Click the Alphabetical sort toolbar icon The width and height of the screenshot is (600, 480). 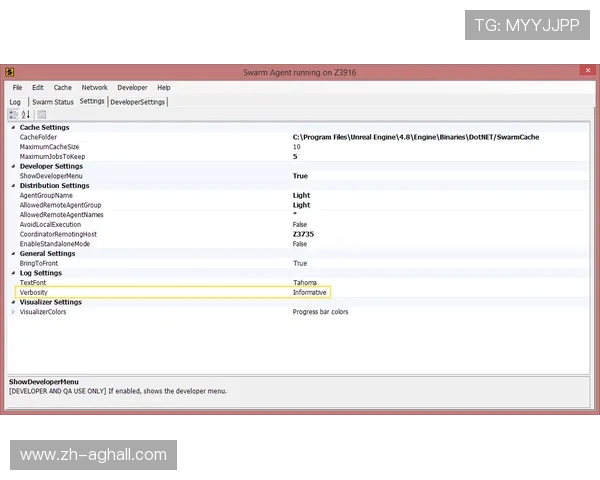(26, 115)
